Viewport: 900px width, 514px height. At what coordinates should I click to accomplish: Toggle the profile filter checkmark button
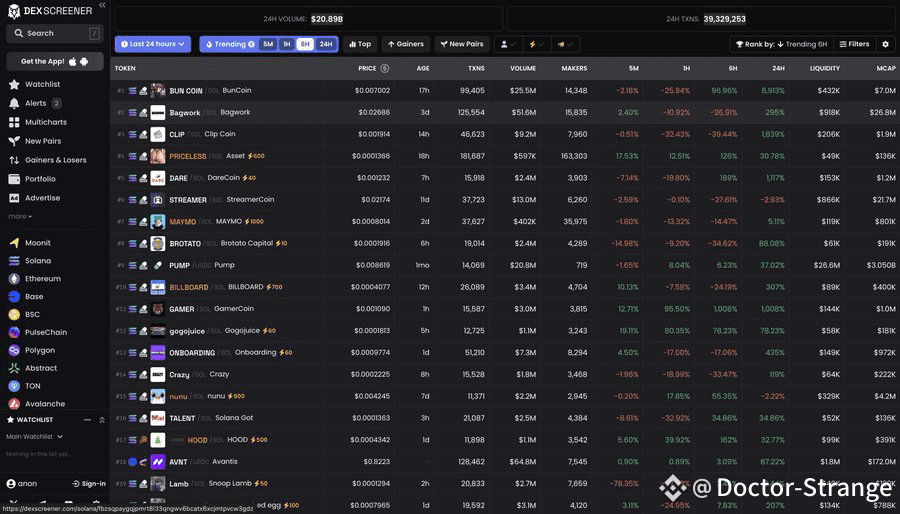508,44
